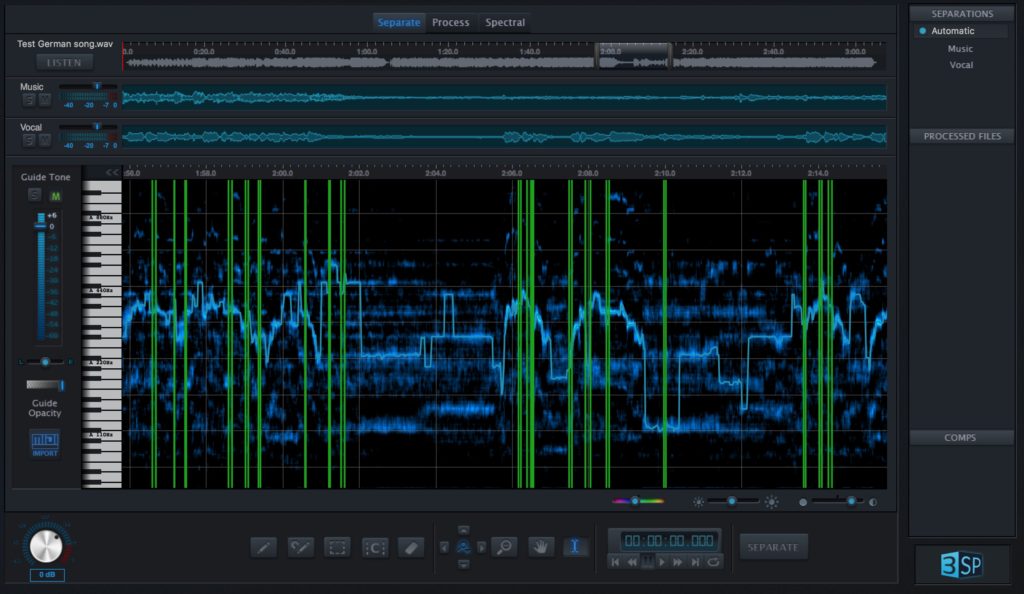The height and width of the screenshot is (594, 1024).
Task: Select Music in the Separations list
Action: click(960, 48)
